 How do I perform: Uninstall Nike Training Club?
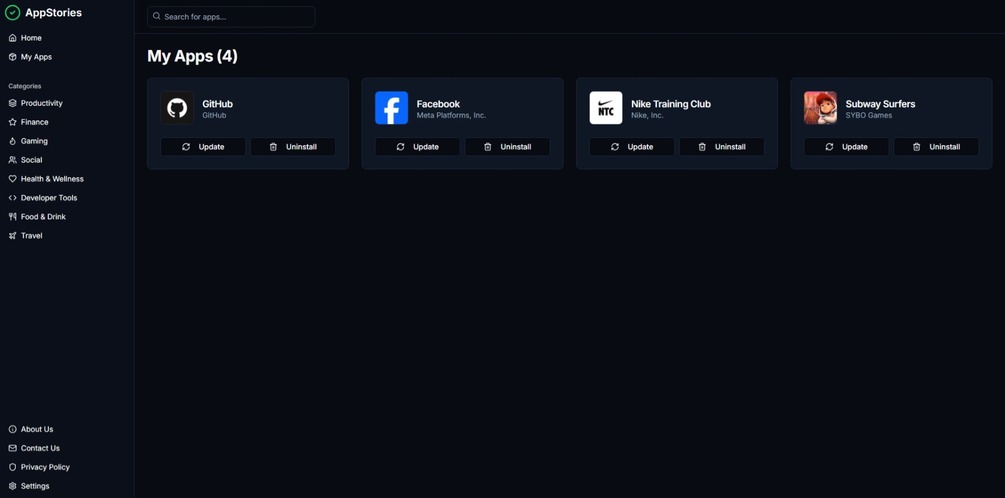click(x=722, y=147)
